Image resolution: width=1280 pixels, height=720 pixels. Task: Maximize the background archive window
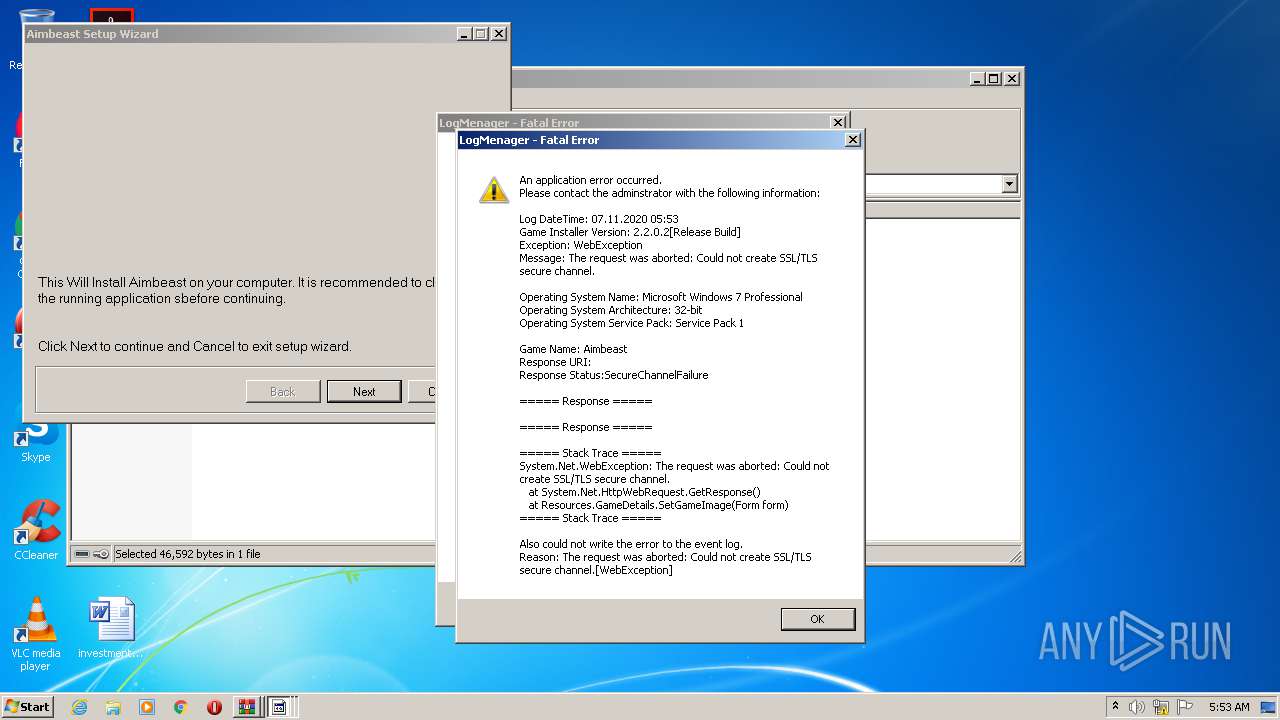pyautogui.click(x=994, y=78)
